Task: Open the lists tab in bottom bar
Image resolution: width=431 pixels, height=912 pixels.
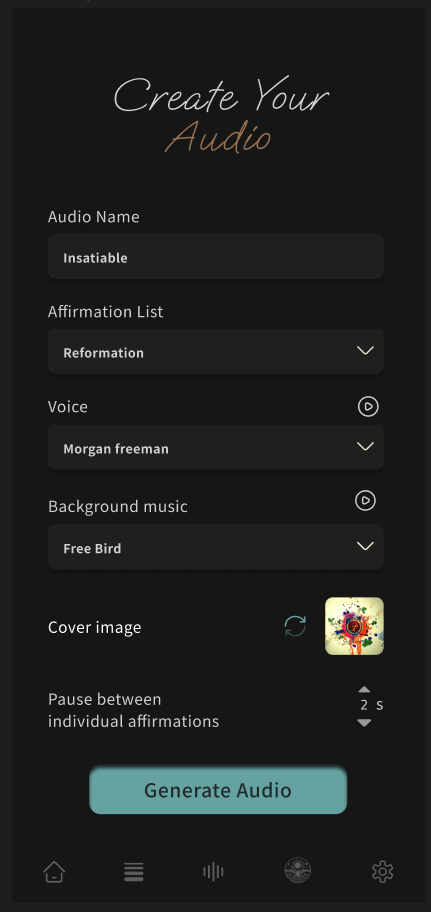Action: (x=134, y=871)
